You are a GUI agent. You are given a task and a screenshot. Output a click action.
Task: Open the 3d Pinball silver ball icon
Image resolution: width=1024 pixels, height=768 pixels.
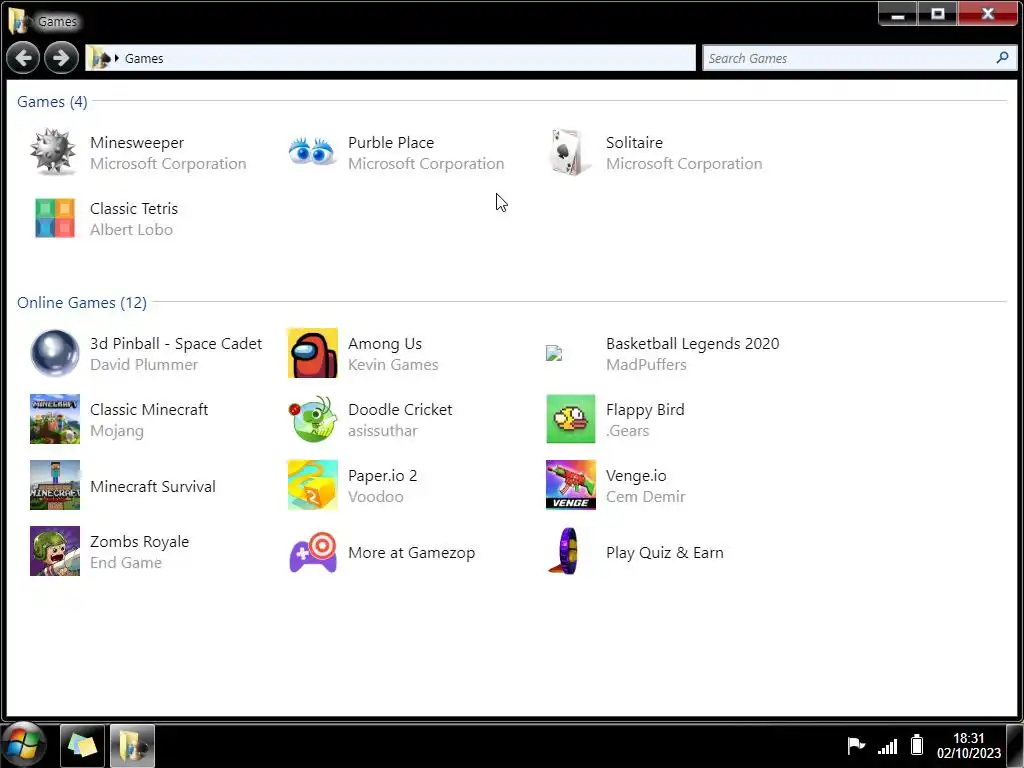pyautogui.click(x=55, y=353)
